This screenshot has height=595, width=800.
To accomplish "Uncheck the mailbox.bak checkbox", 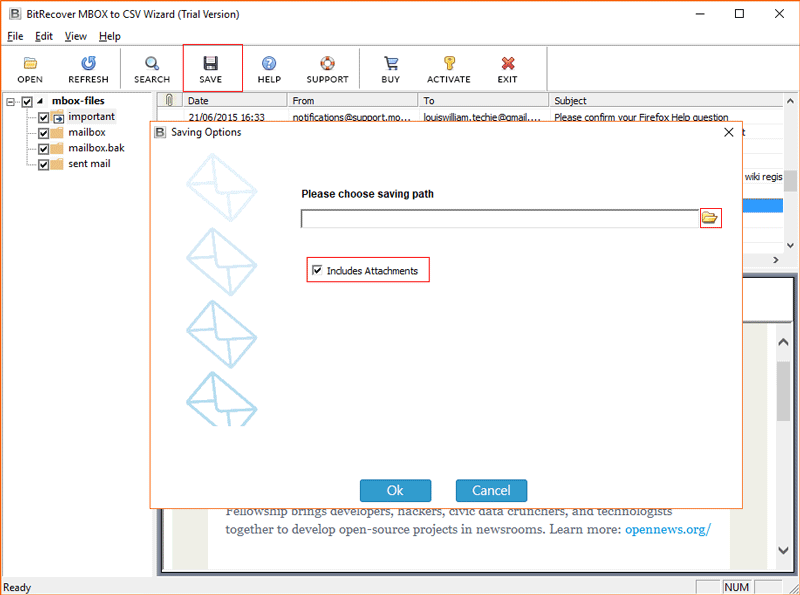I will [x=43, y=149].
